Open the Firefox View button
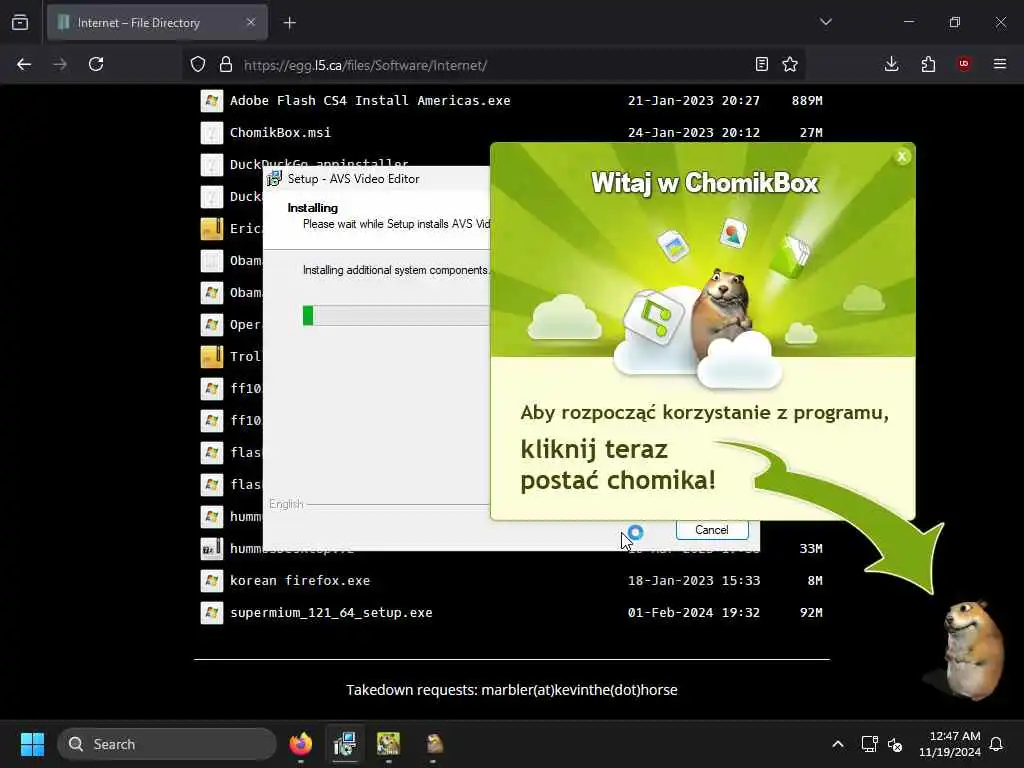Screen dimensions: 1024x768 [x=20, y=23]
